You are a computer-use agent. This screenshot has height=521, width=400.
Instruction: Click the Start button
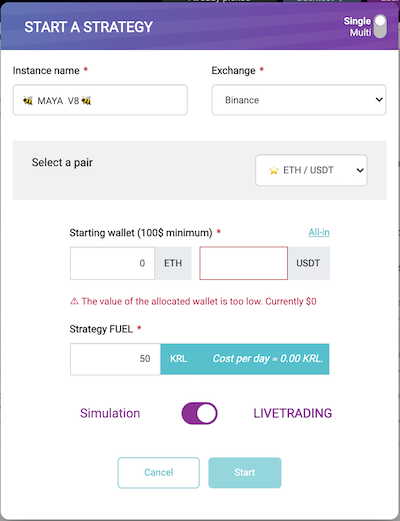click(245, 473)
